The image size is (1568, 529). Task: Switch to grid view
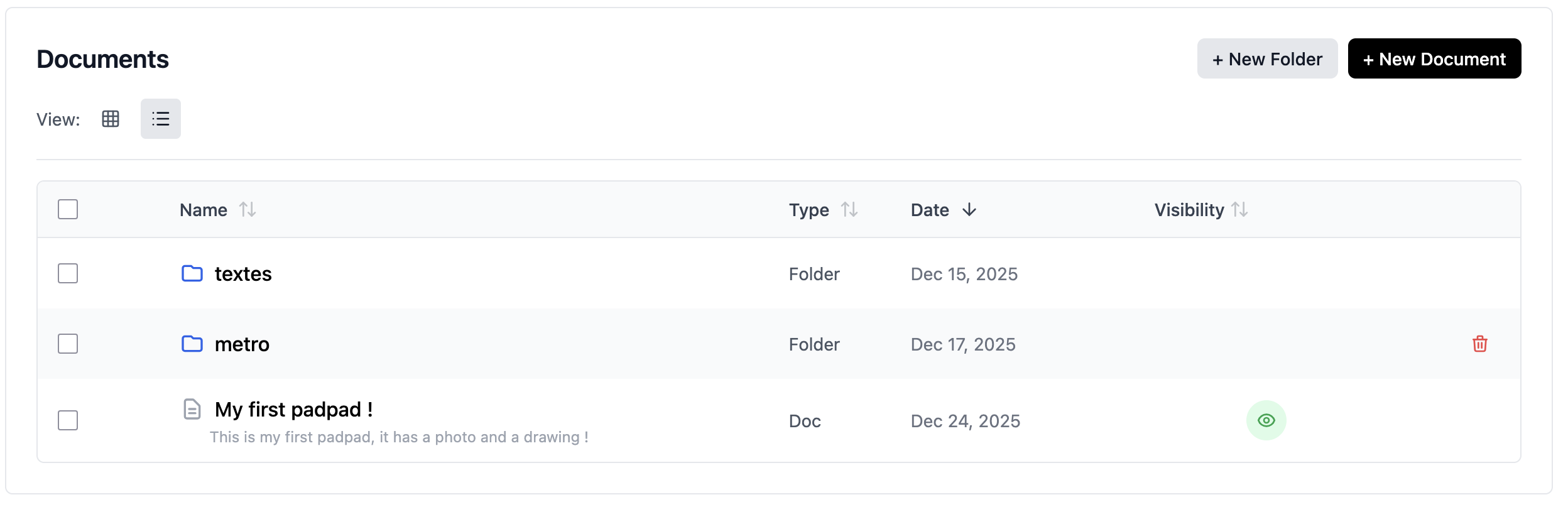click(111, 119)
